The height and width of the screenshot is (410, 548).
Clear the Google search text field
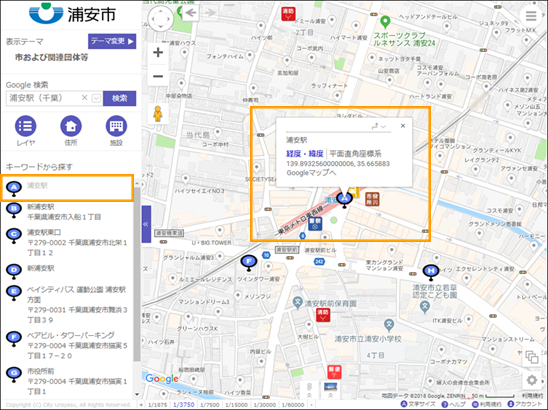point(84,98)
